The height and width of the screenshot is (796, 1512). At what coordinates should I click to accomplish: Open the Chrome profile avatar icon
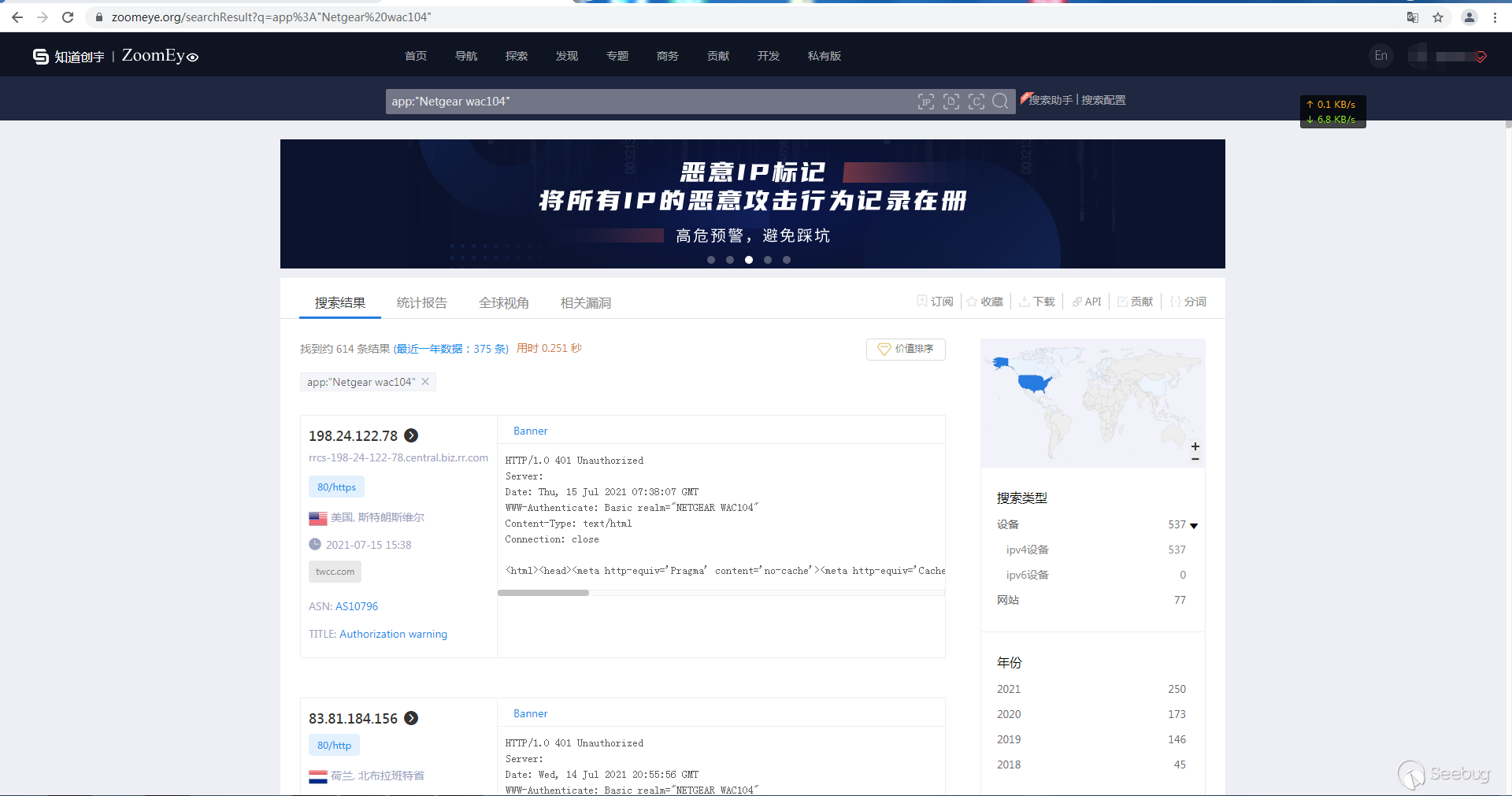1469,17
